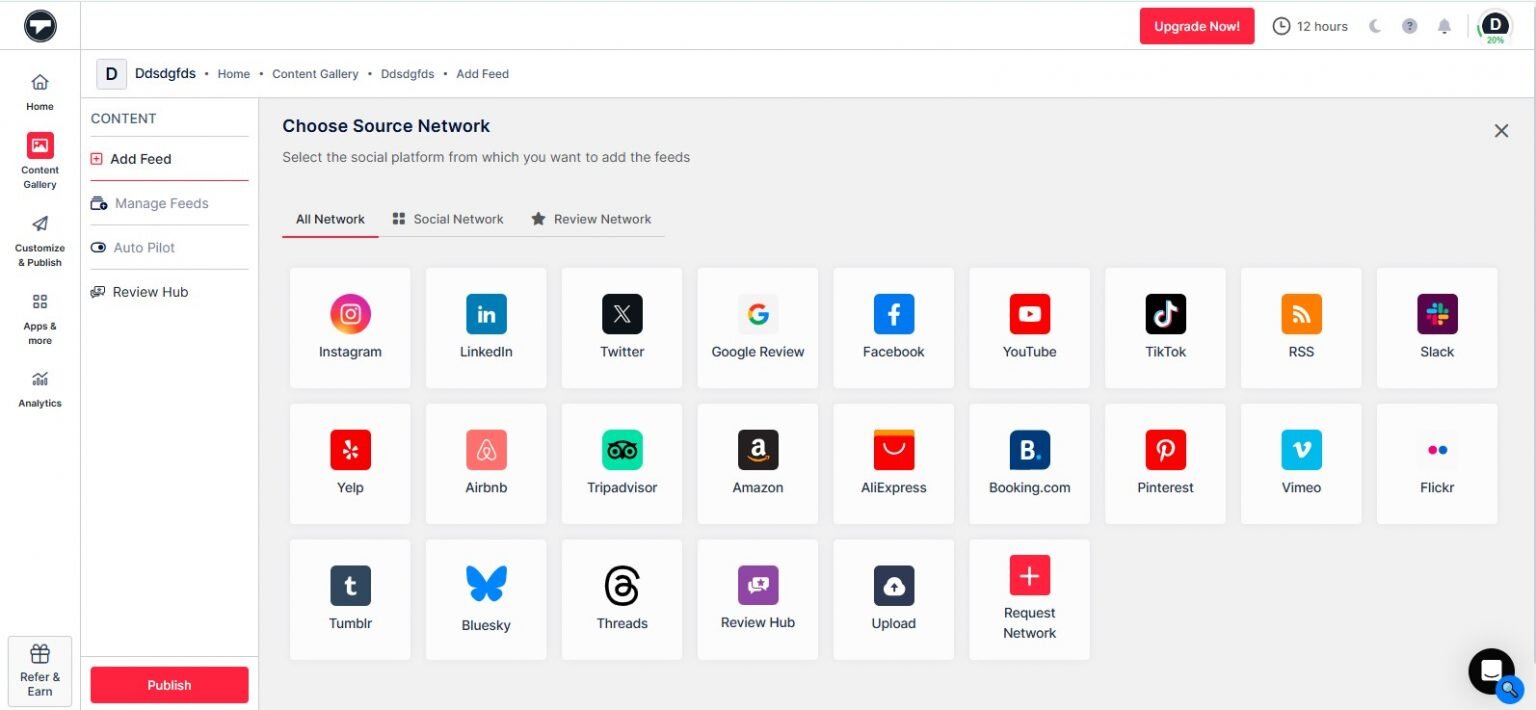Select the Threads network tile

[x=622, y=597]
